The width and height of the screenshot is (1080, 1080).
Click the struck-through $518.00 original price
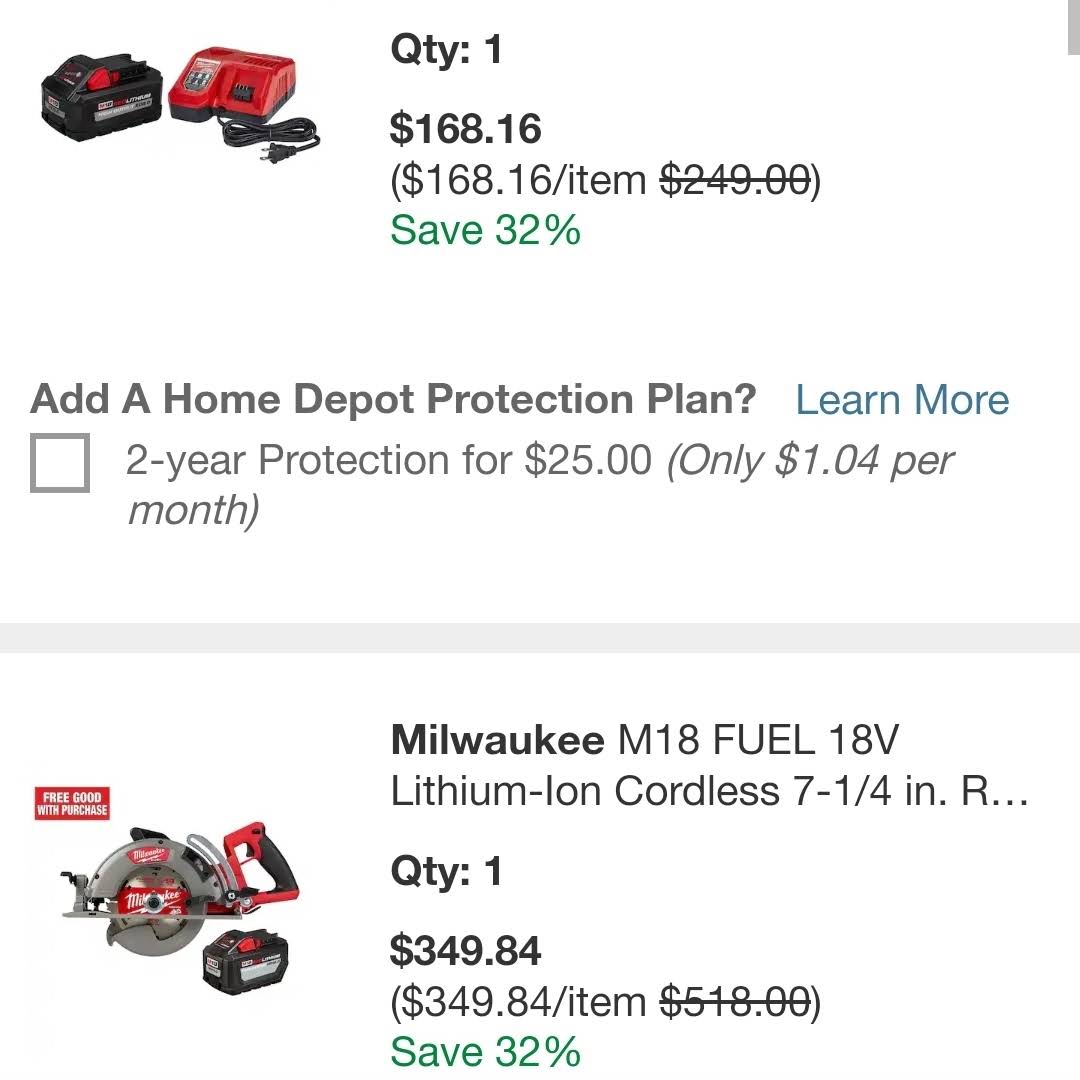click(x=735, y=1001)
